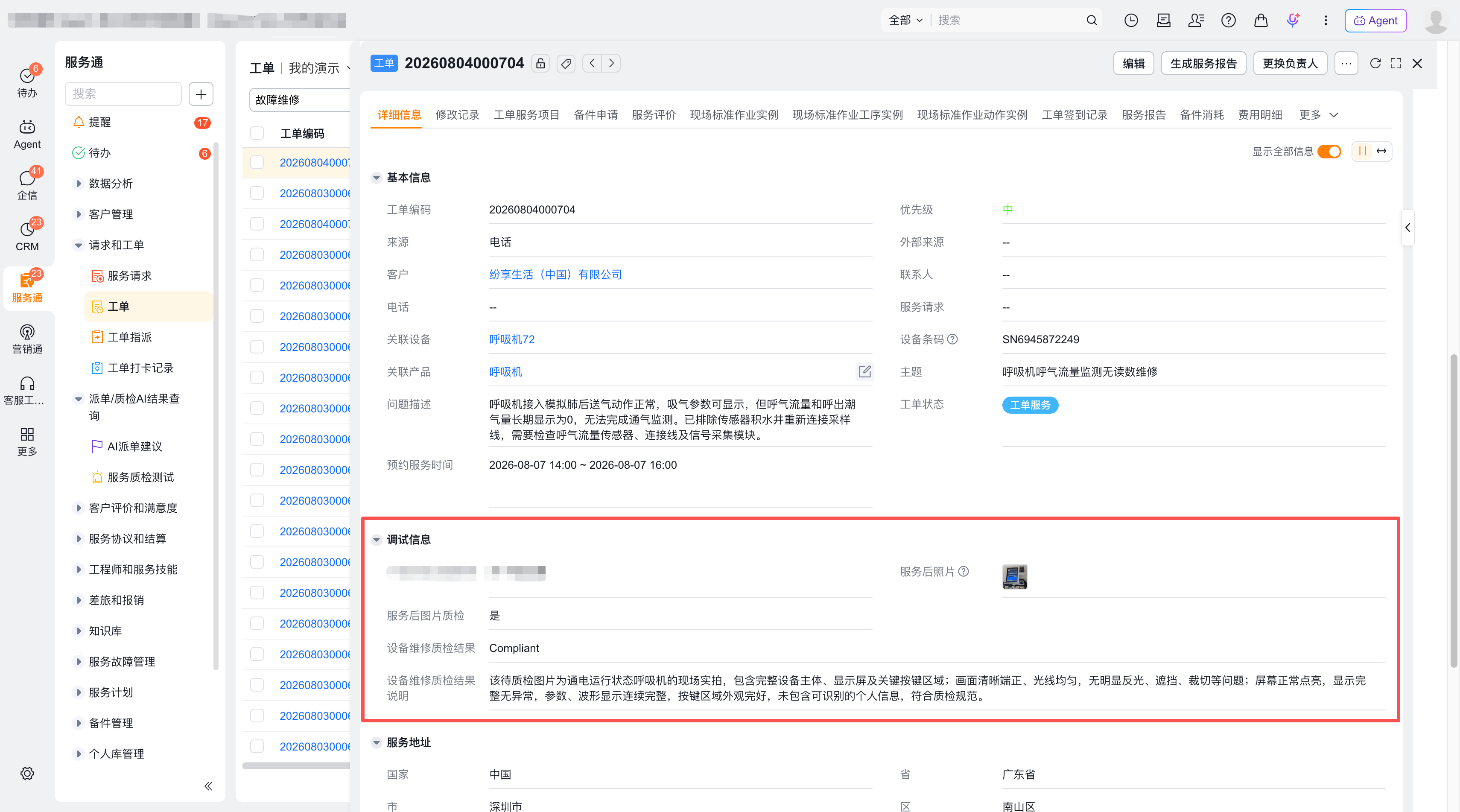The image size is (1460, 812).
Task: Click help icon next to 设备条码
Action: tap(952, 339)
